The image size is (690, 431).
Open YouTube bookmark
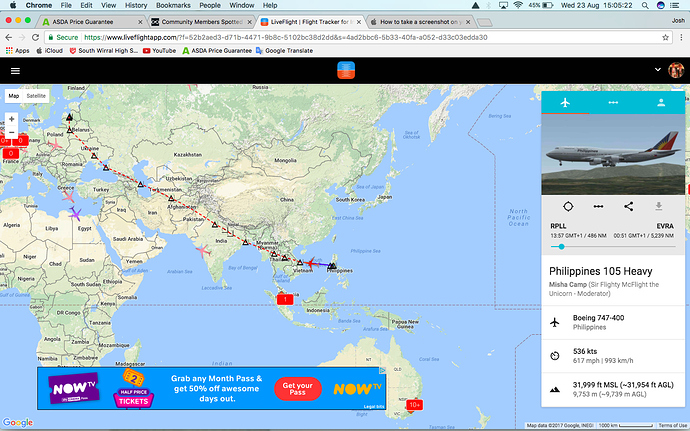159,51
